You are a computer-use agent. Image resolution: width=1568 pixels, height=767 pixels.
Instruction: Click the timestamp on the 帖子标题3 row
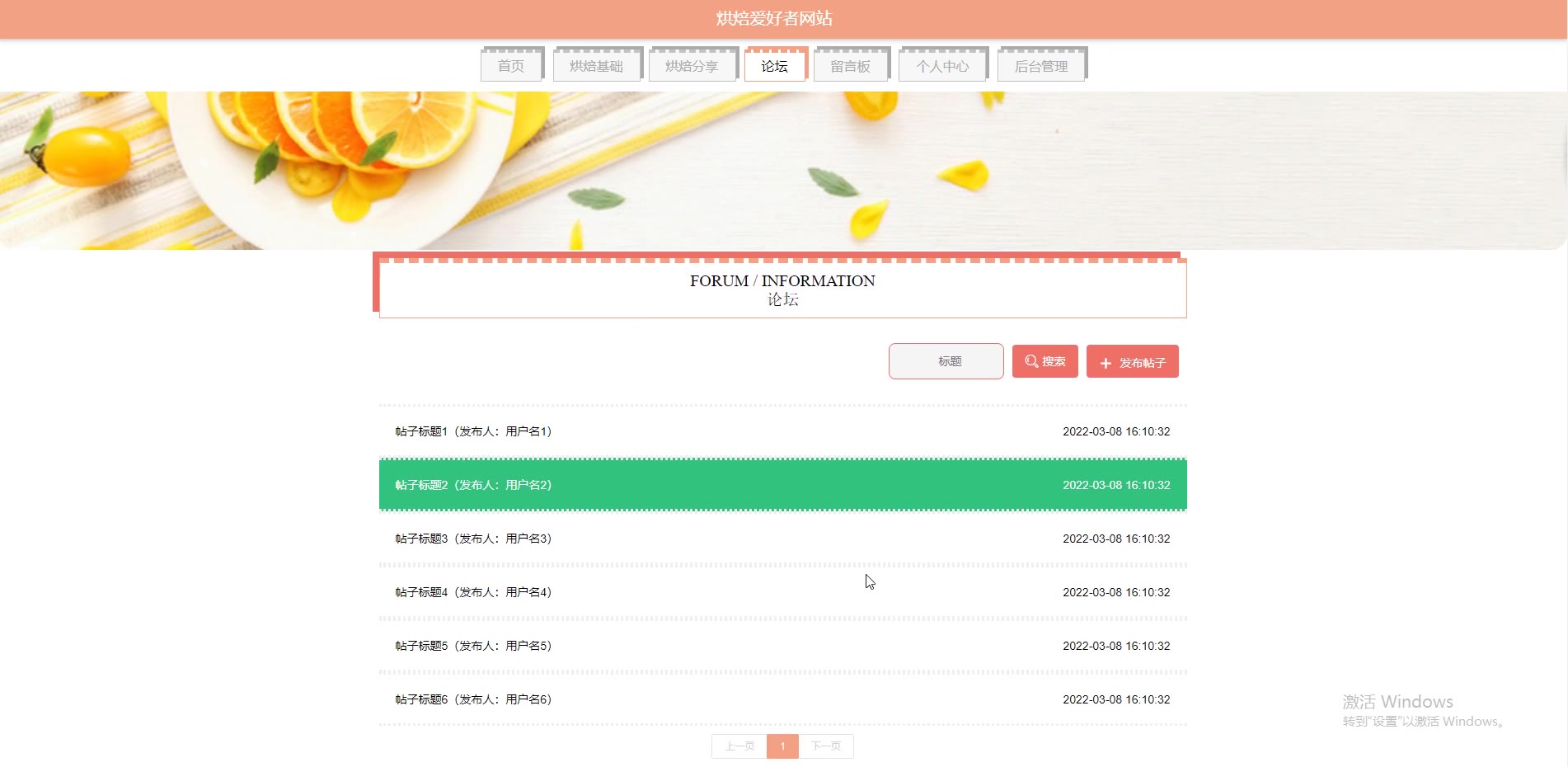pos(1116,539)
